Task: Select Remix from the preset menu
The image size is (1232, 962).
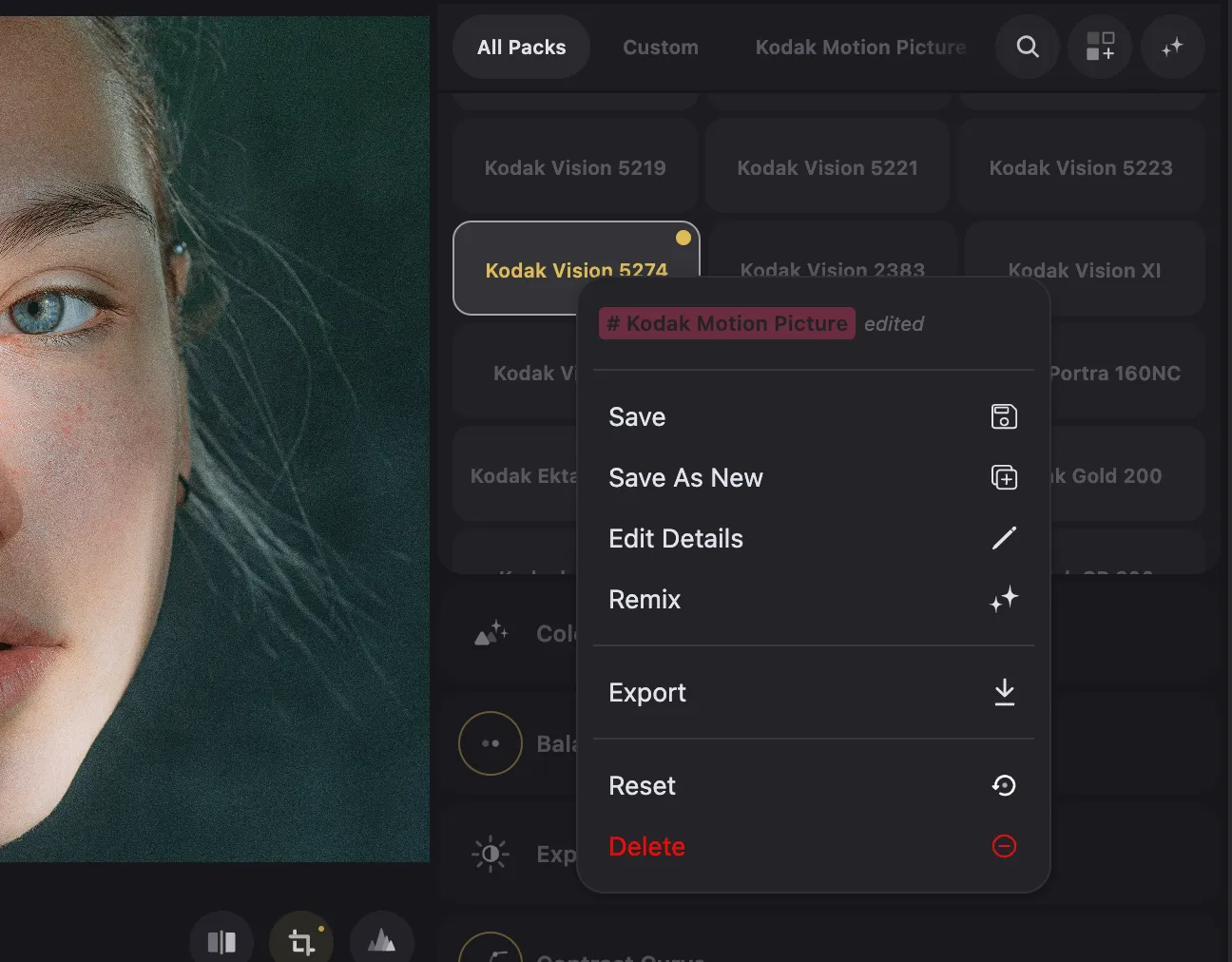Action: click(x=813, y=599)
